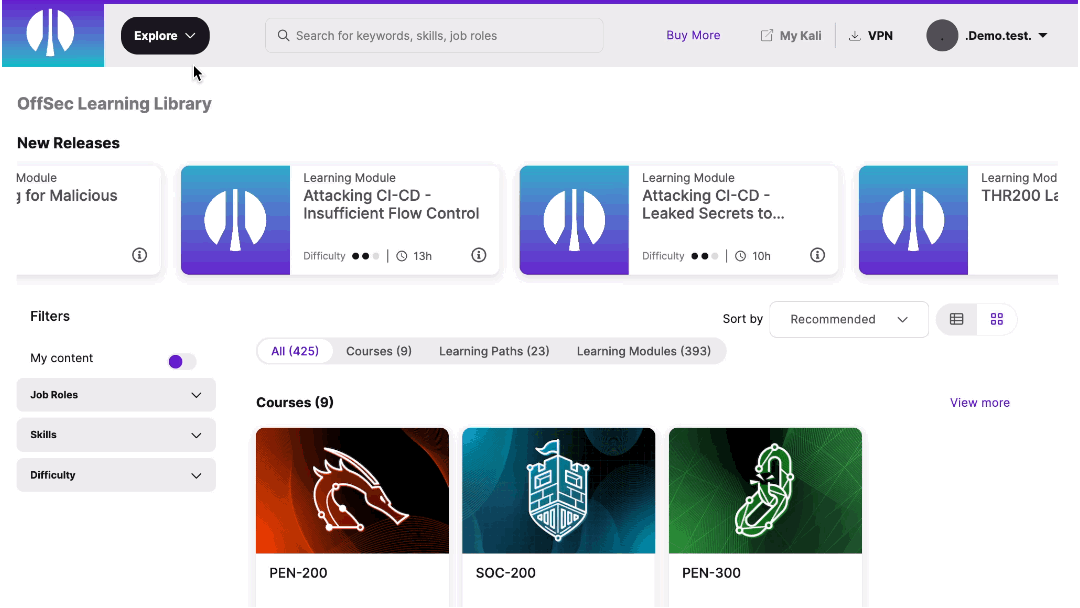The width and height of the screenshot is (1080, 608).
Task: Click View more next to Courses
Action: coord(979,402)
